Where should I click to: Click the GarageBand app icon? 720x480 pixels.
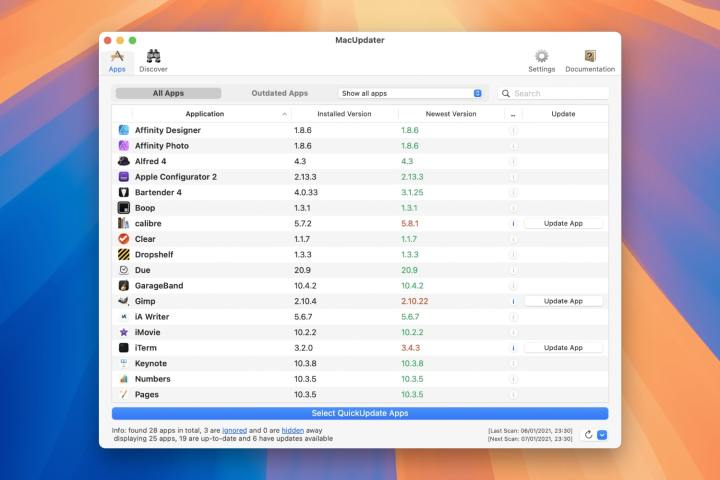(124, 285)
